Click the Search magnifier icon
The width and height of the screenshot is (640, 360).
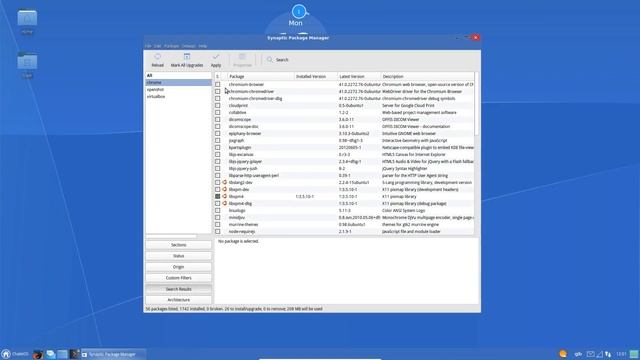[269, 60]
